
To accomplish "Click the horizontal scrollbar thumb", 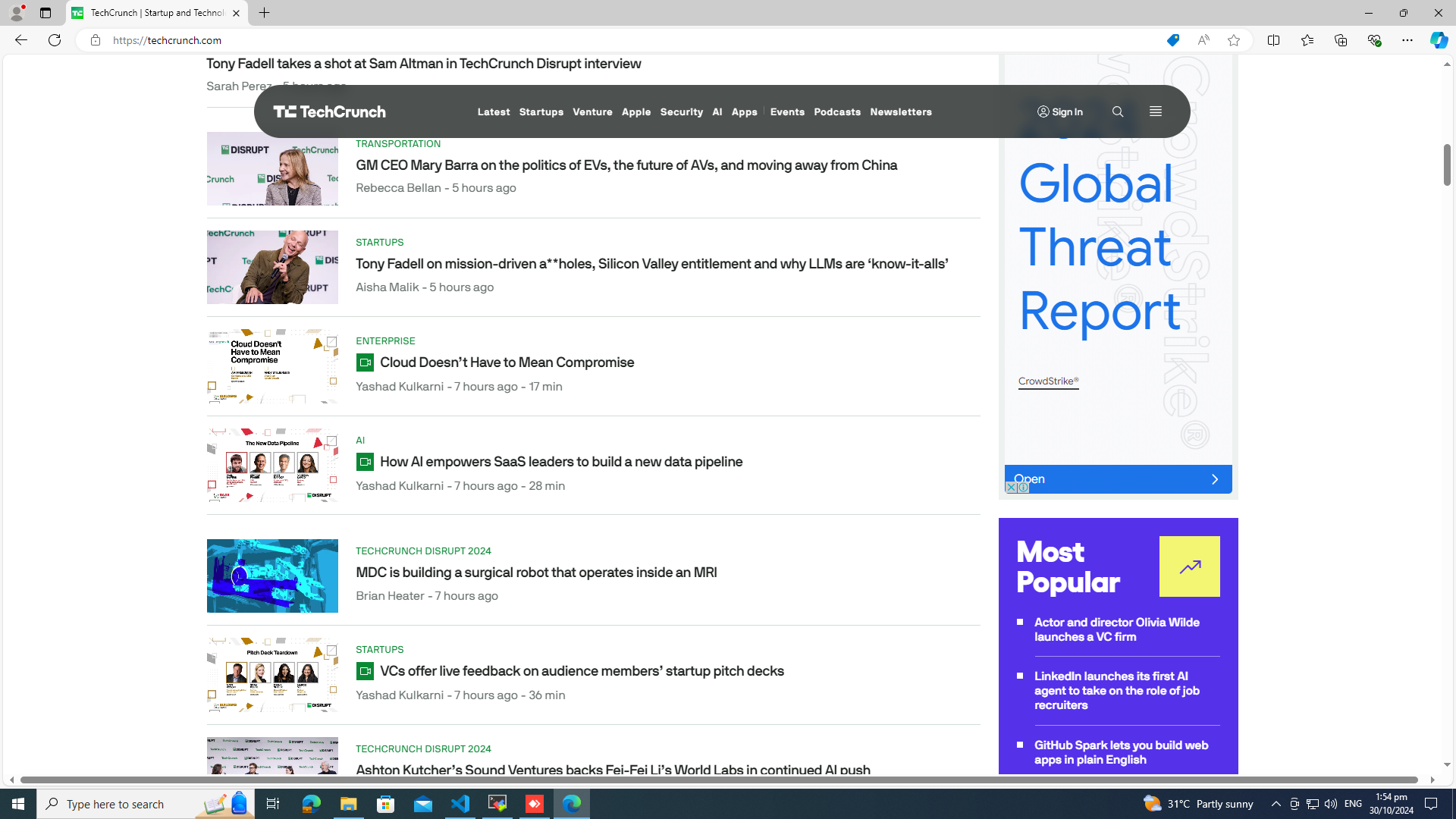I will tap(719, 780).
